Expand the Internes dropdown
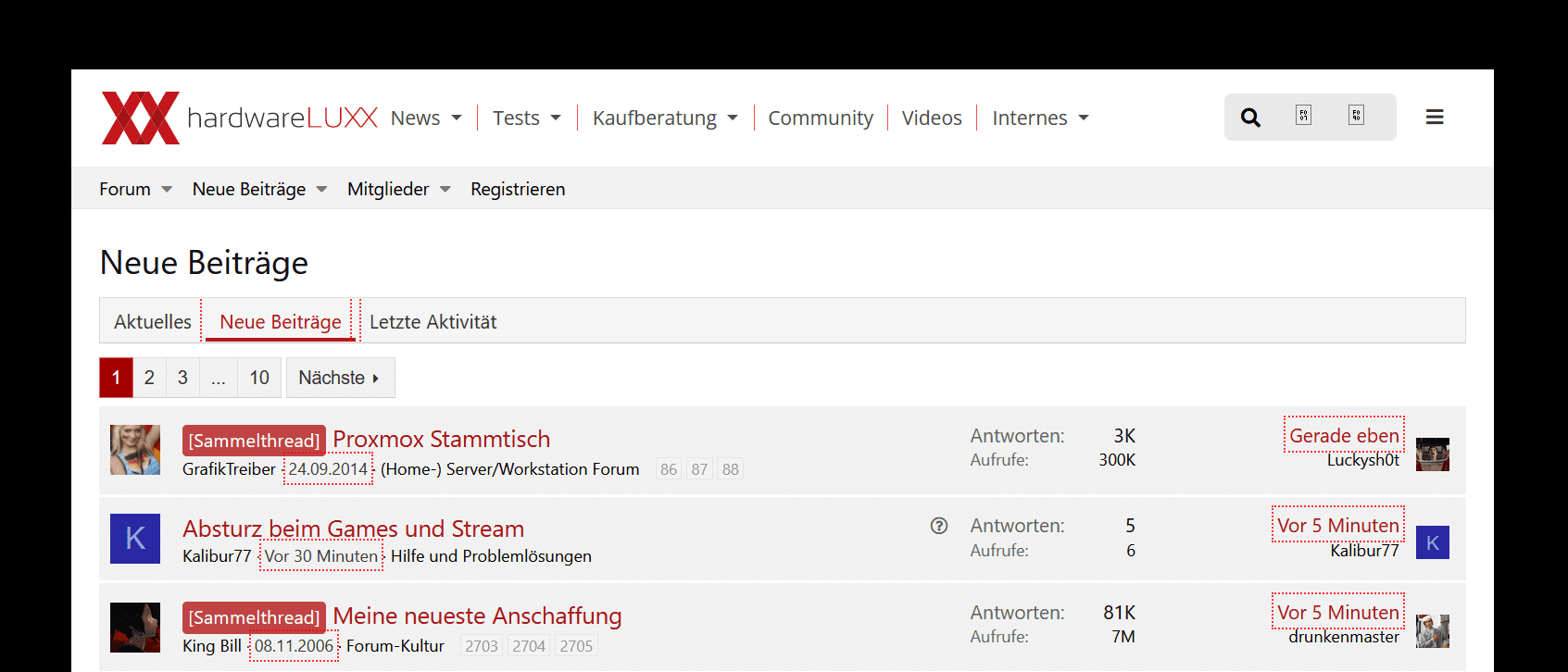Screen dimensions: 1568x672 pos(1084,118)
